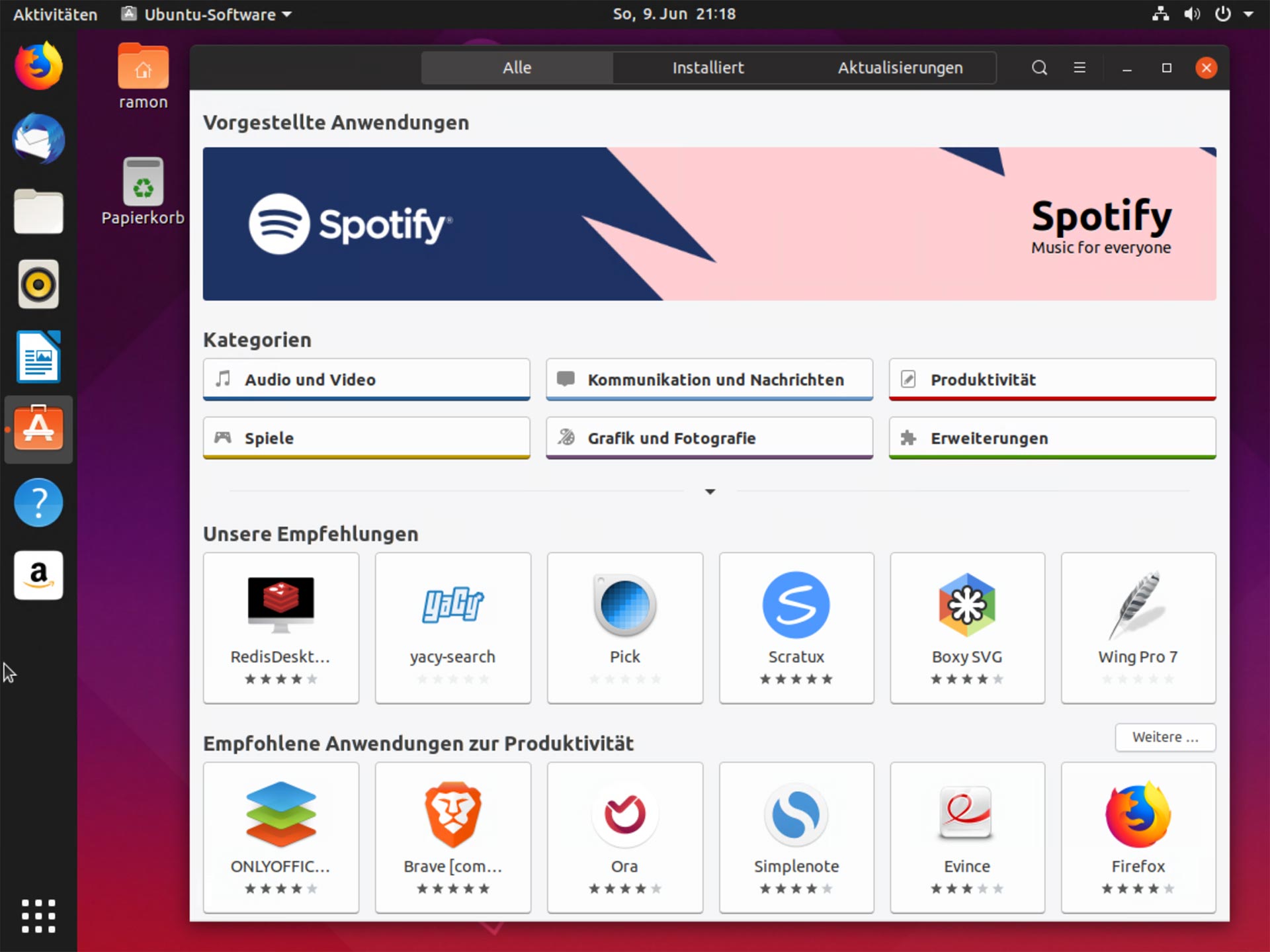Open the search magnifier icon
Screen dimensions: 1270x952
(1039, 67)
